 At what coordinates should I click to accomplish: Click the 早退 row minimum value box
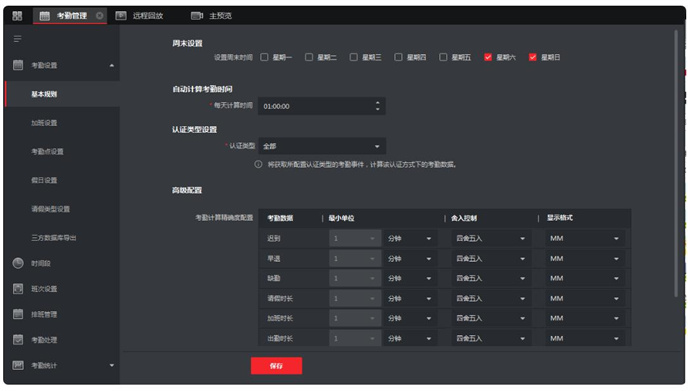coord(355,259)
